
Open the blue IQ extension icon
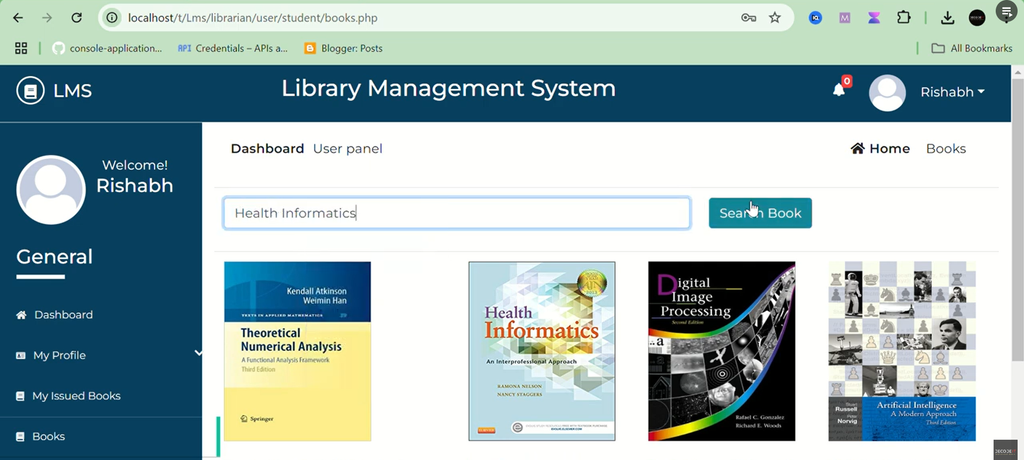[x=815, y=18]
